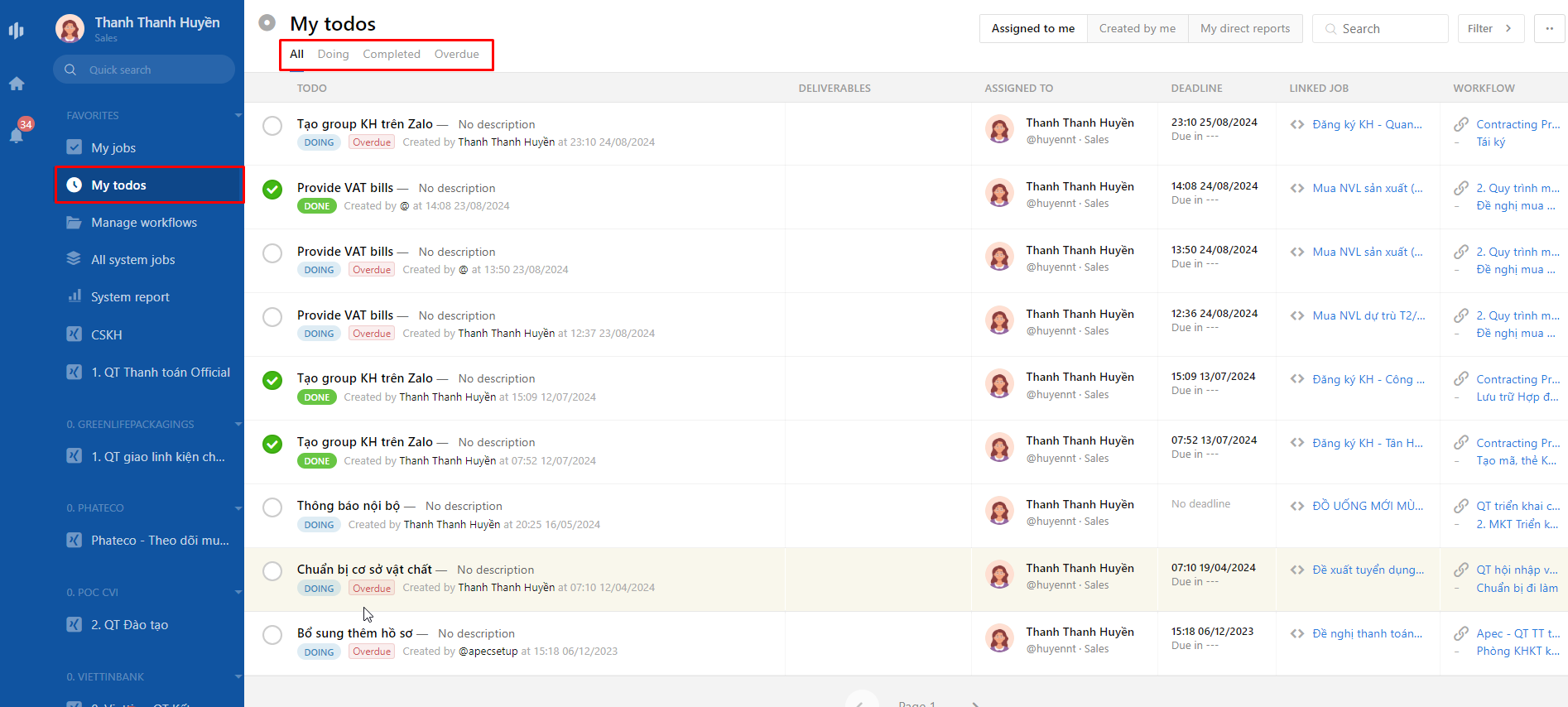Check the Chuẩn bị cơ sở vật chất todo

pyautogui.click(x=272, y=571)
